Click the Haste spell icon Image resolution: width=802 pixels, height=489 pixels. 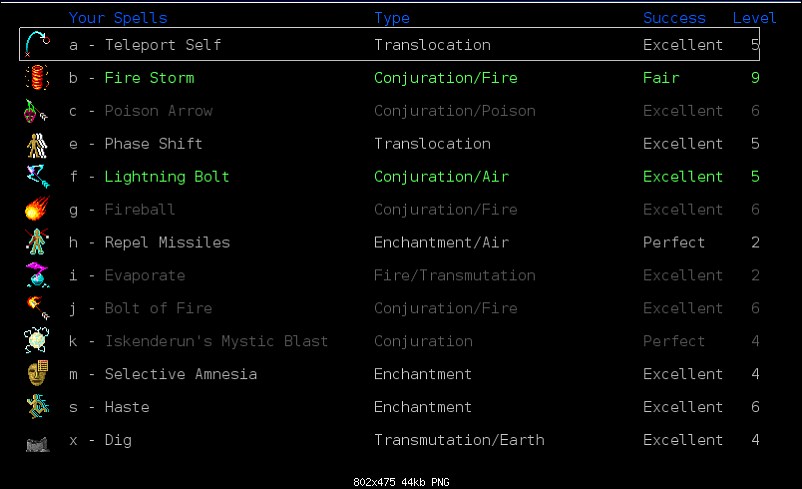tap(37, 407)
